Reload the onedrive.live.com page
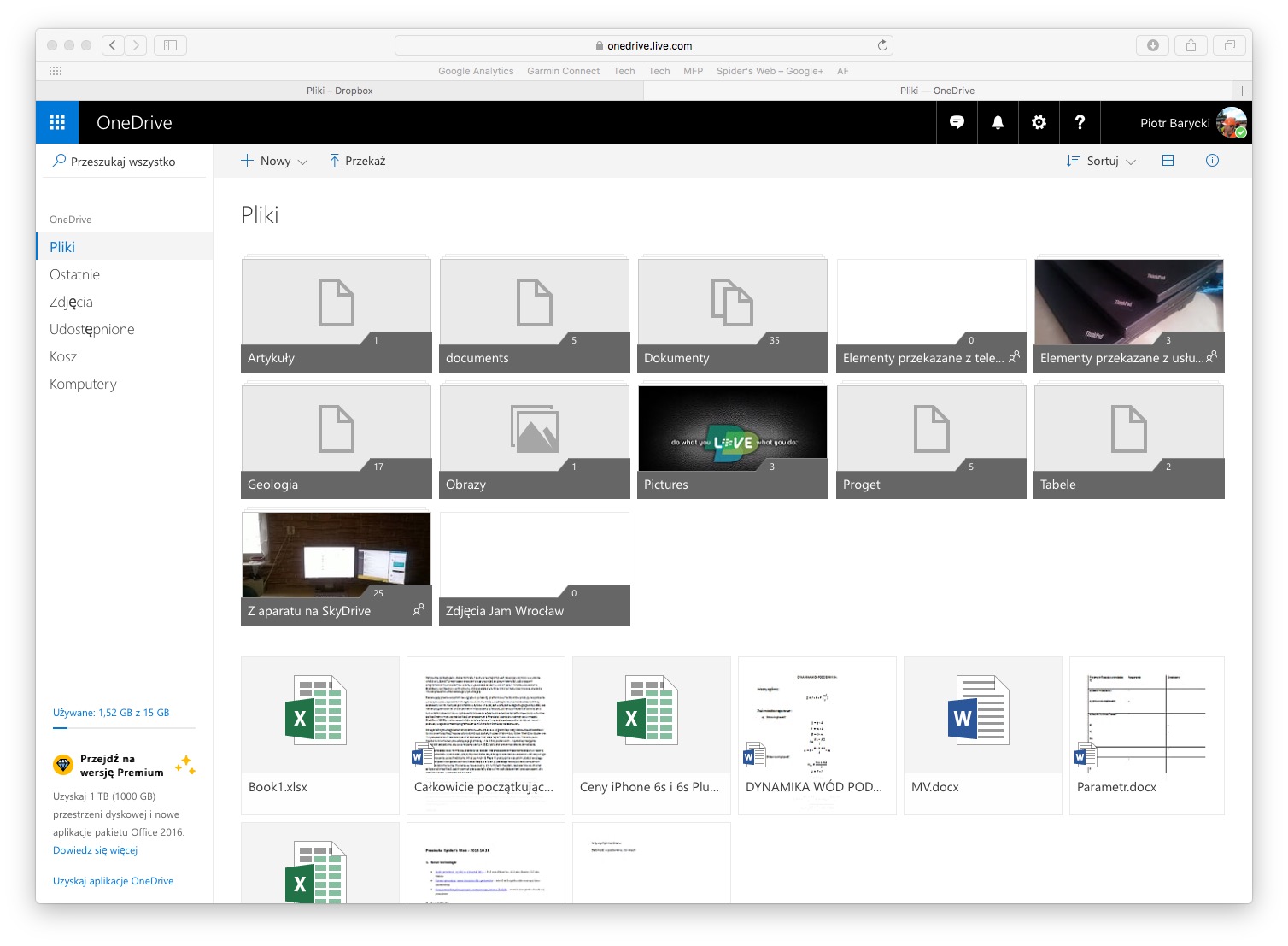Screen dimensions: 1288x946 coord(882,45)
